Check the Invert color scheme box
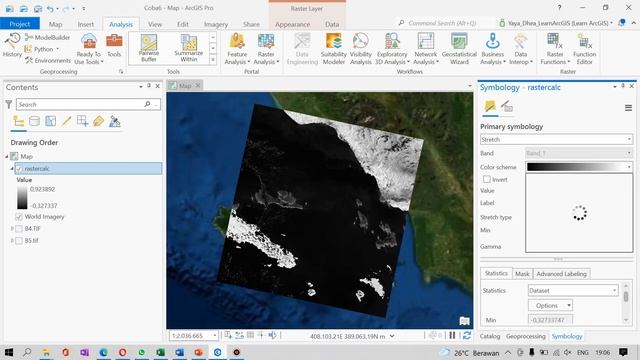This screenshot has width=640, height=360. tap(487, 179)
